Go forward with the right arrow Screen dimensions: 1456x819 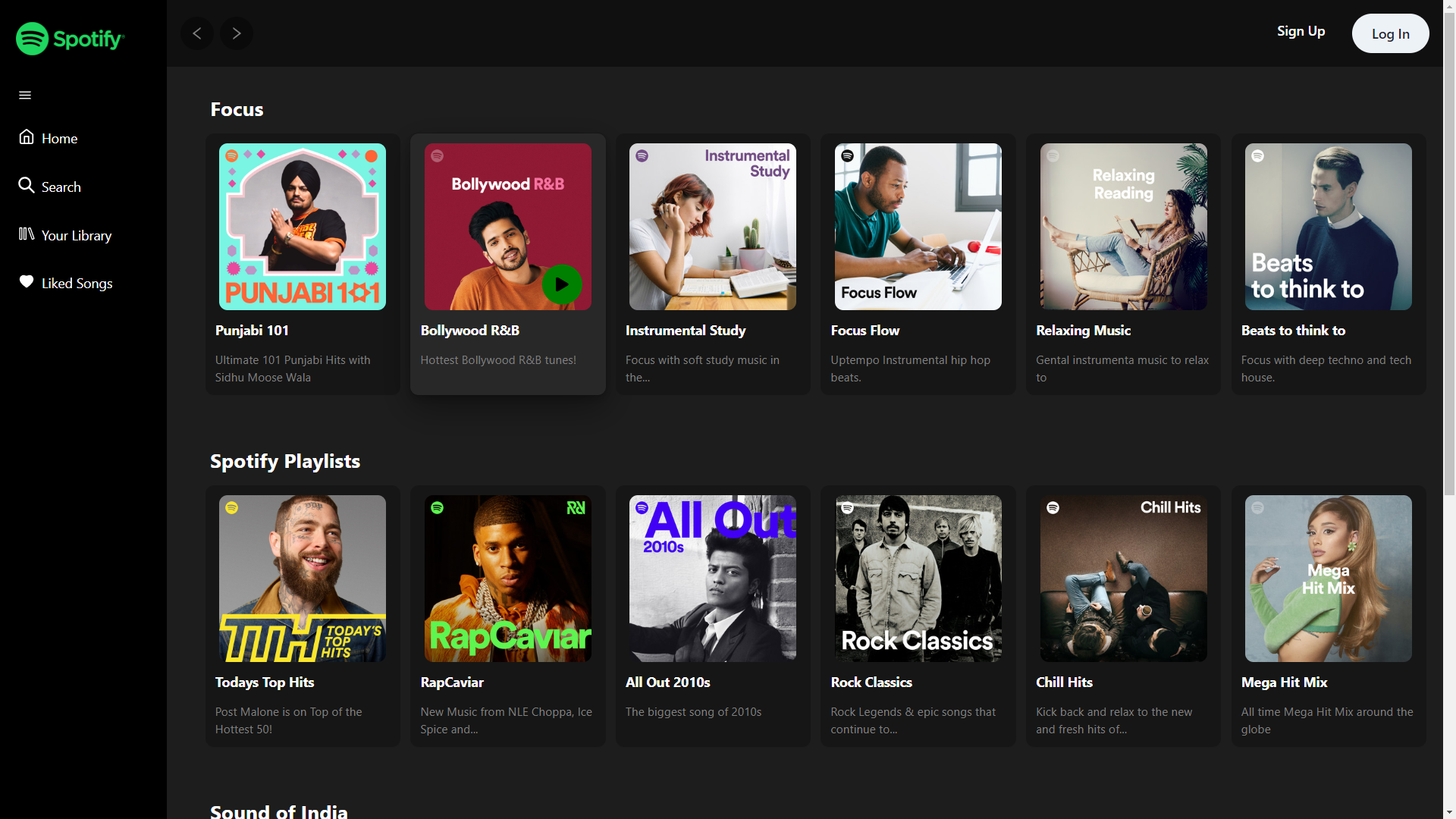pyautogui.click(x=237, y=33)
